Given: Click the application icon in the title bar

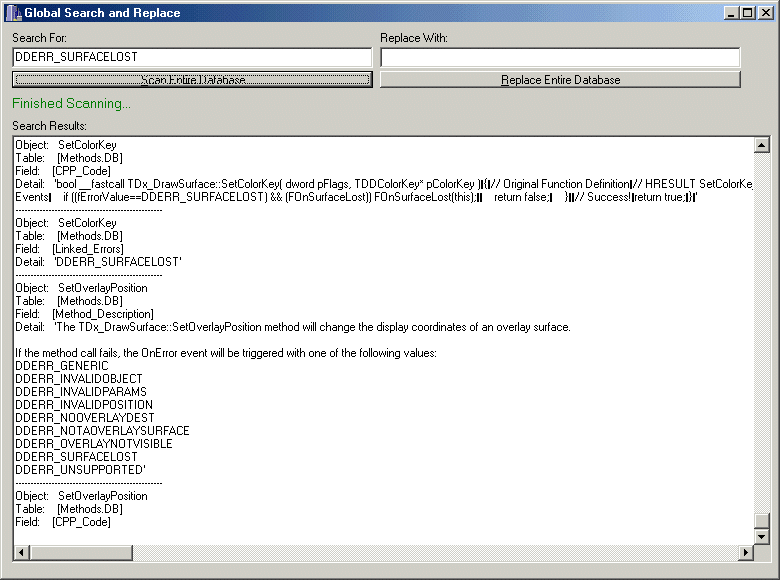Looking at the screenshot, I should tap(13, 13).
